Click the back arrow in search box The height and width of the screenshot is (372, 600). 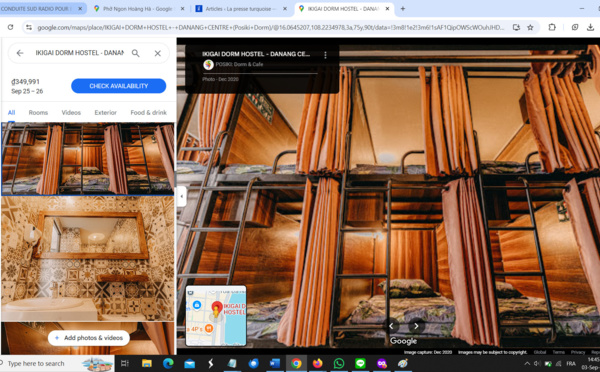click(20, 53)
